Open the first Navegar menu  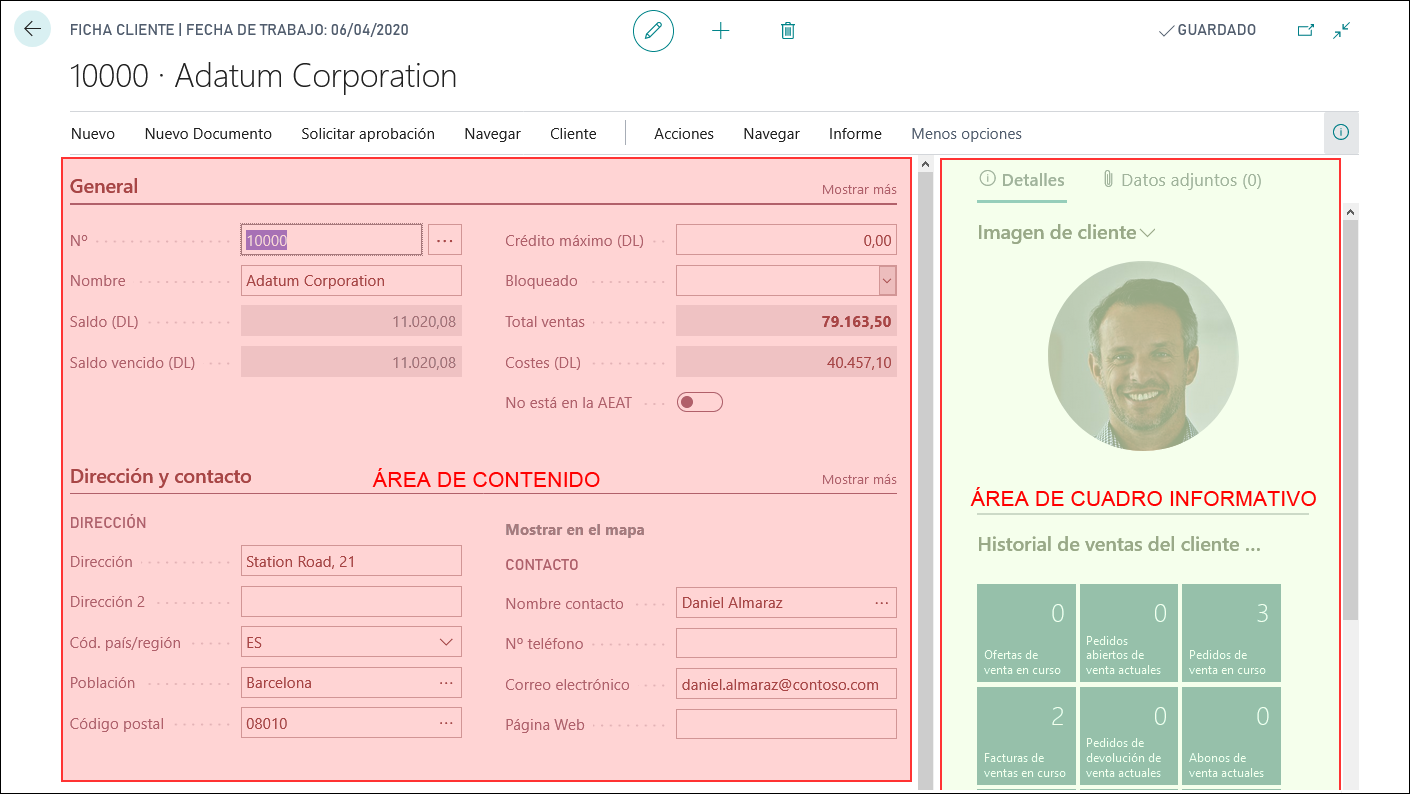click(x=492, y=134)
